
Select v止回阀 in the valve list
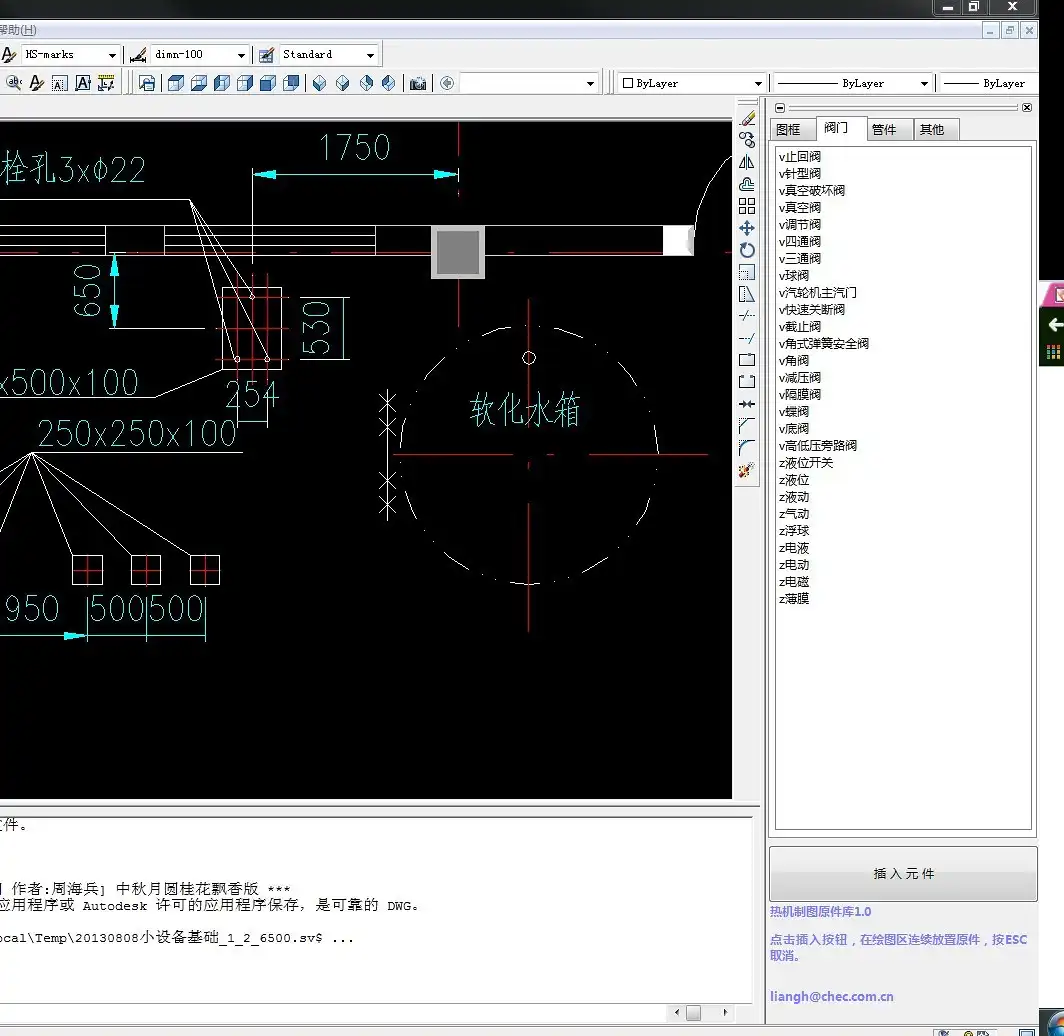point(800,157)
